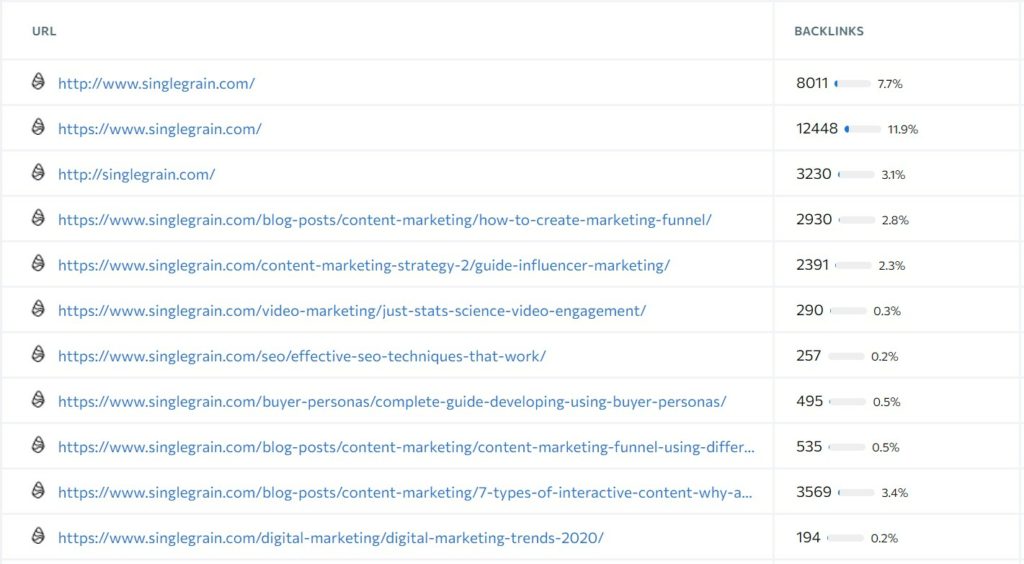This screenshot has height=564, width=1024.
Task: Open the how-to-create-marketing-funnel link
Action: 385,220
